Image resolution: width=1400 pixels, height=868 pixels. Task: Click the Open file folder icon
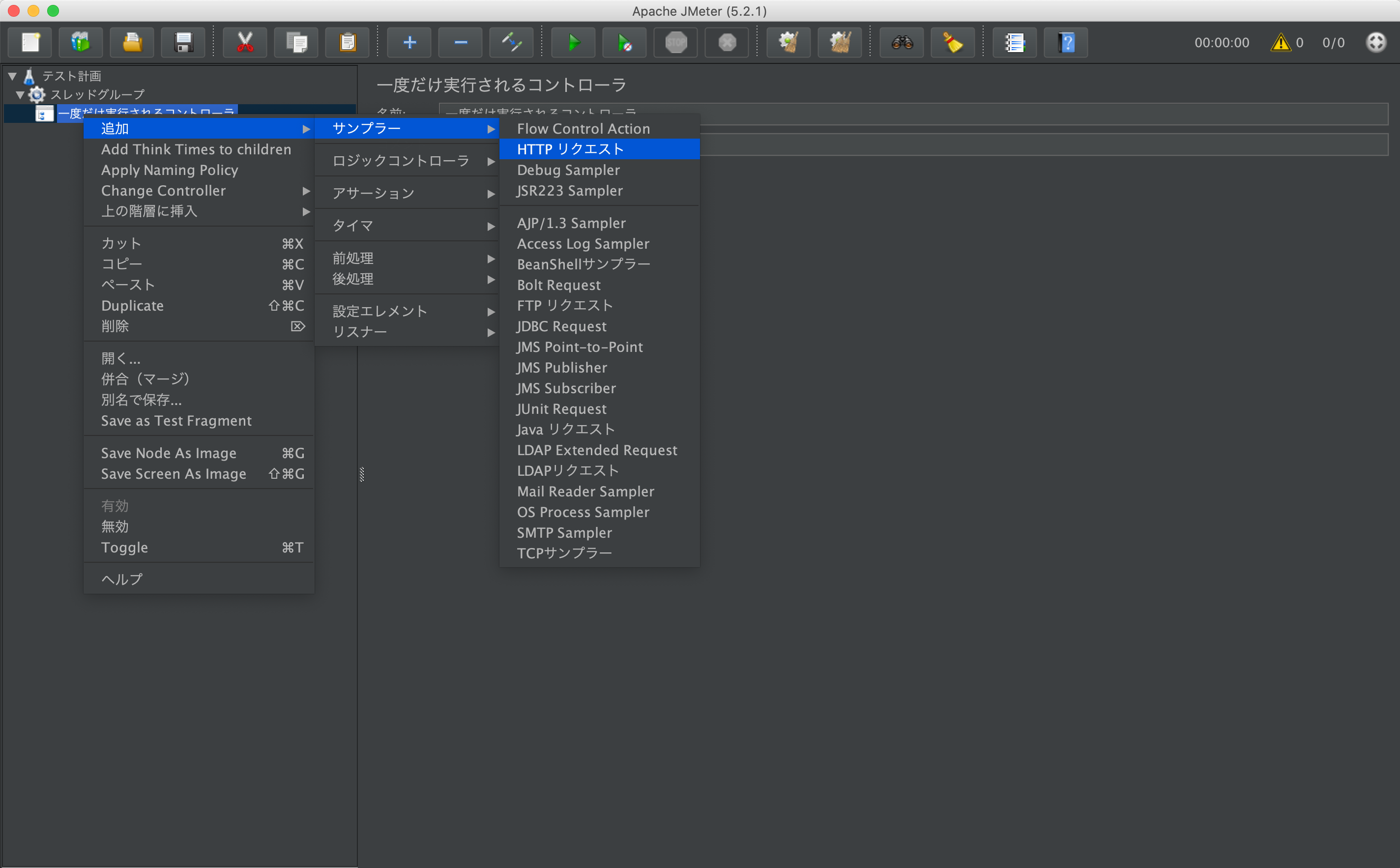pos(132,42)
